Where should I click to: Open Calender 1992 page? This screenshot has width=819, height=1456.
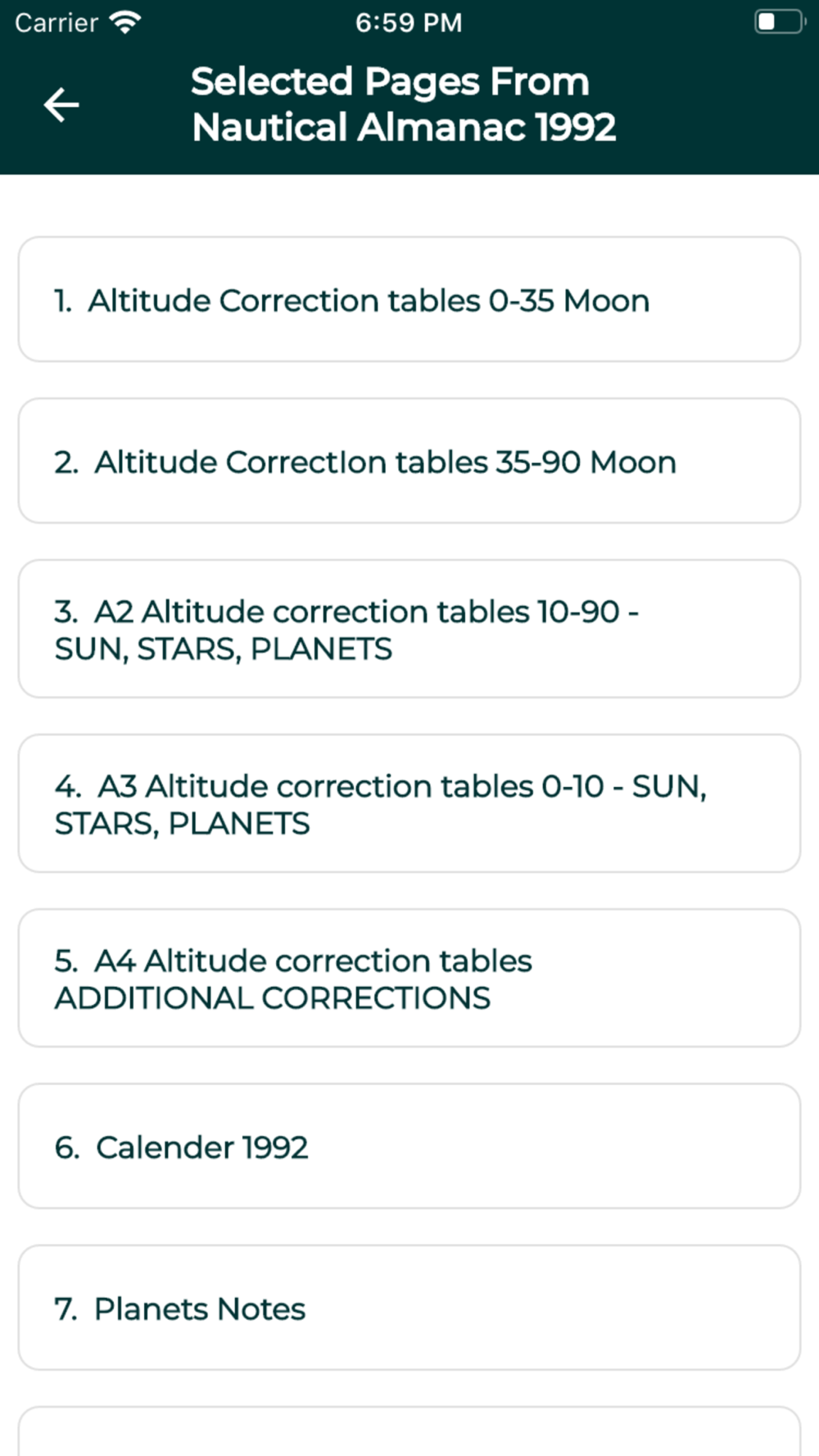[x=409, y=1146]
